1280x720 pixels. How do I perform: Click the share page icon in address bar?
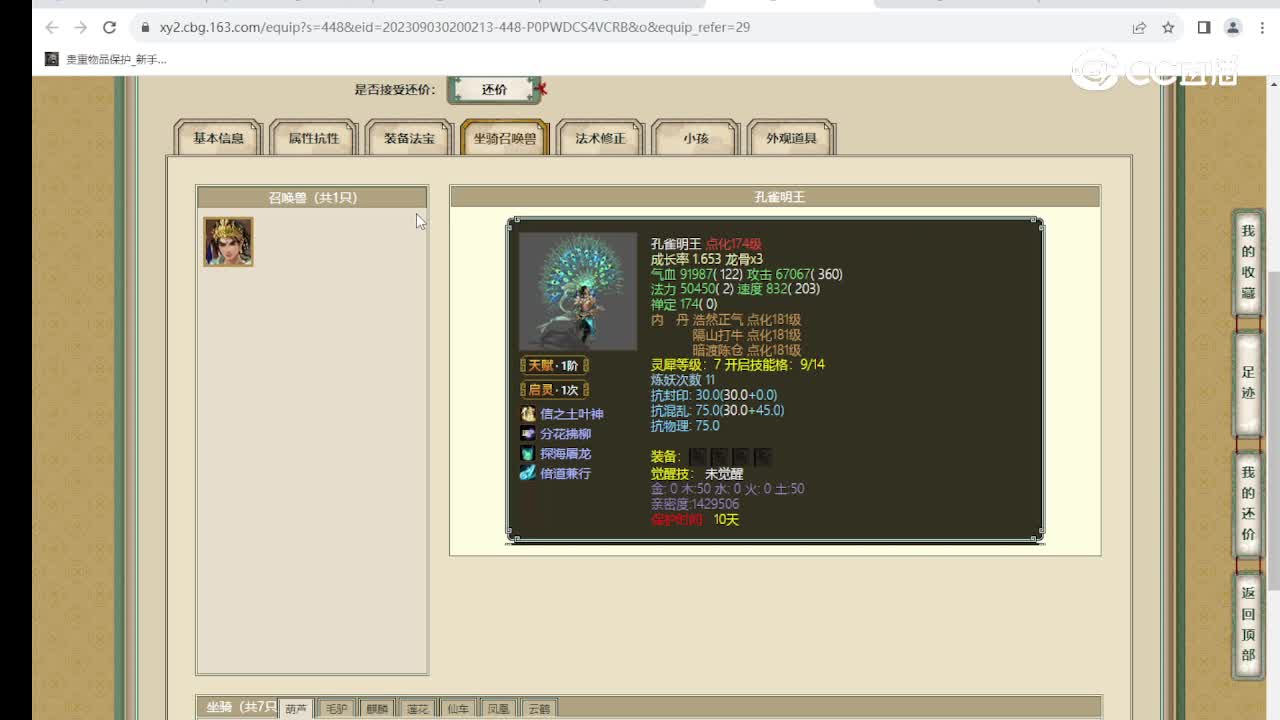pyautogui.click(x=1139, y=27)
